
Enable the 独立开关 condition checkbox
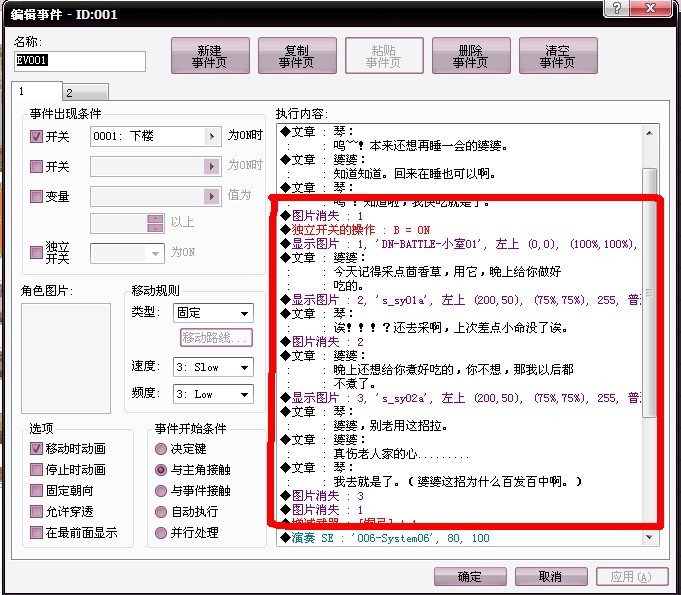(36, 253)
